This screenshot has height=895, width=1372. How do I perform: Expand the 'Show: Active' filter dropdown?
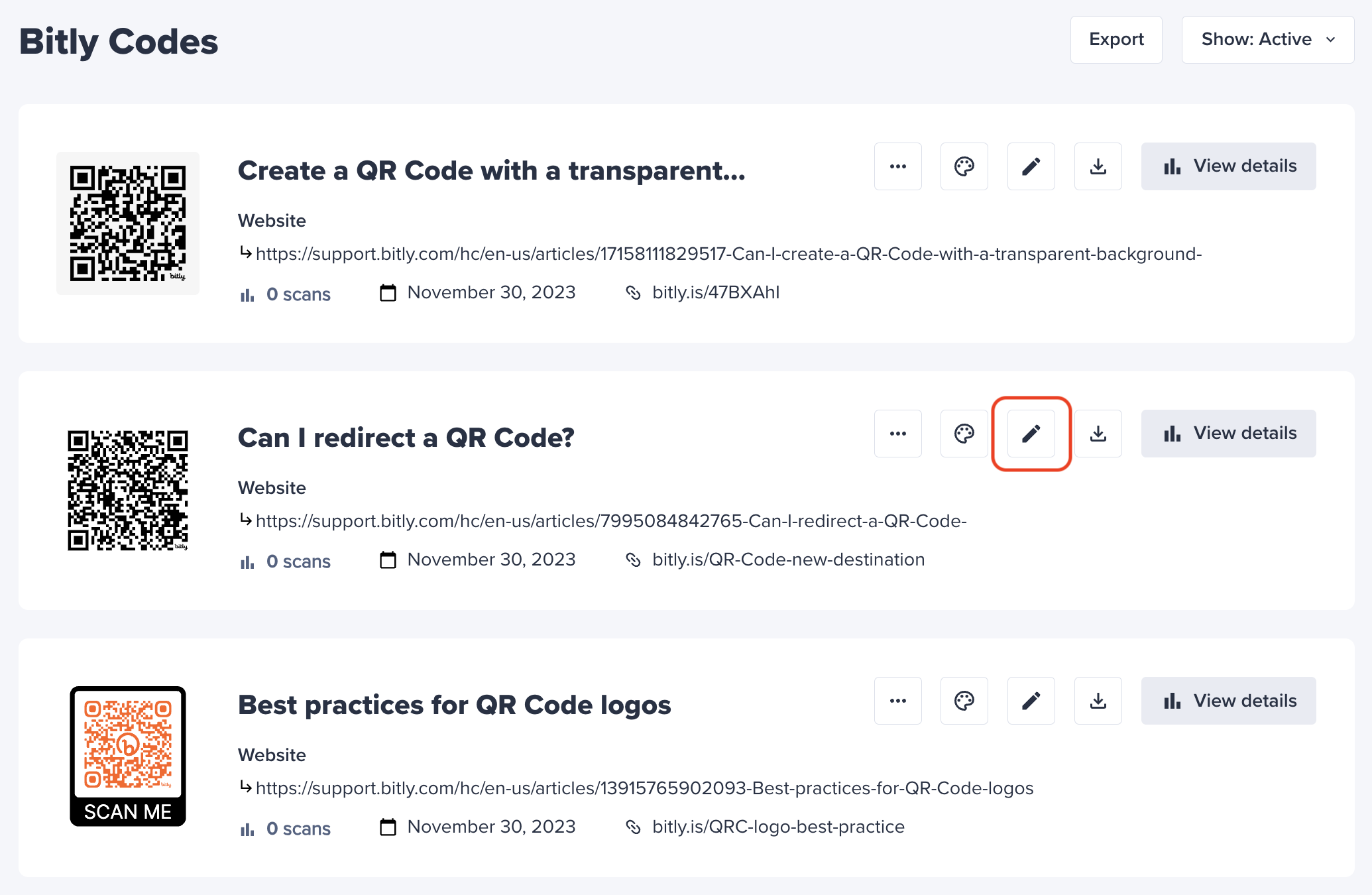coord(1268,40)
